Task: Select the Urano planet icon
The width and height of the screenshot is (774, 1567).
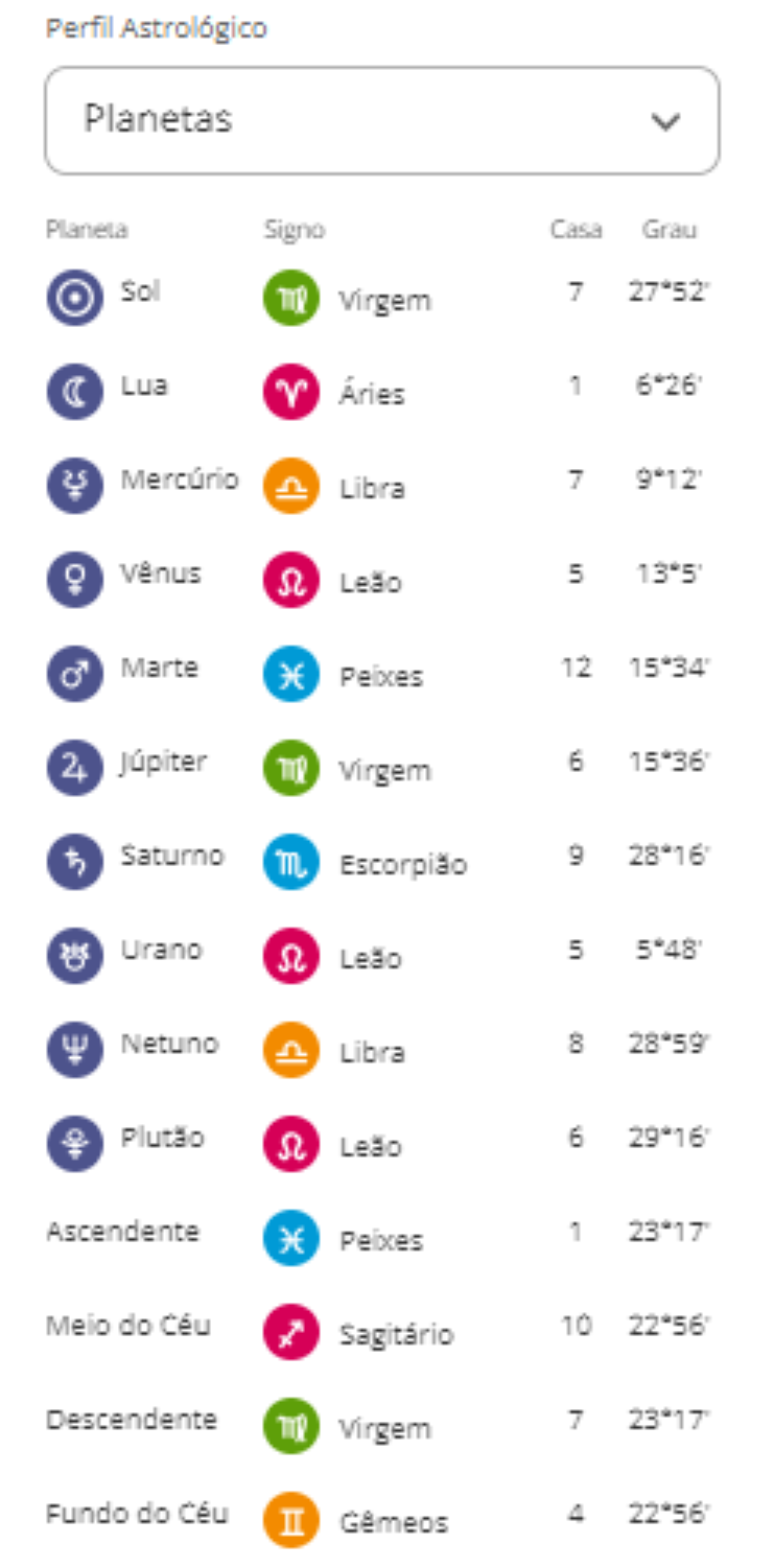Action: click(75, 955)
